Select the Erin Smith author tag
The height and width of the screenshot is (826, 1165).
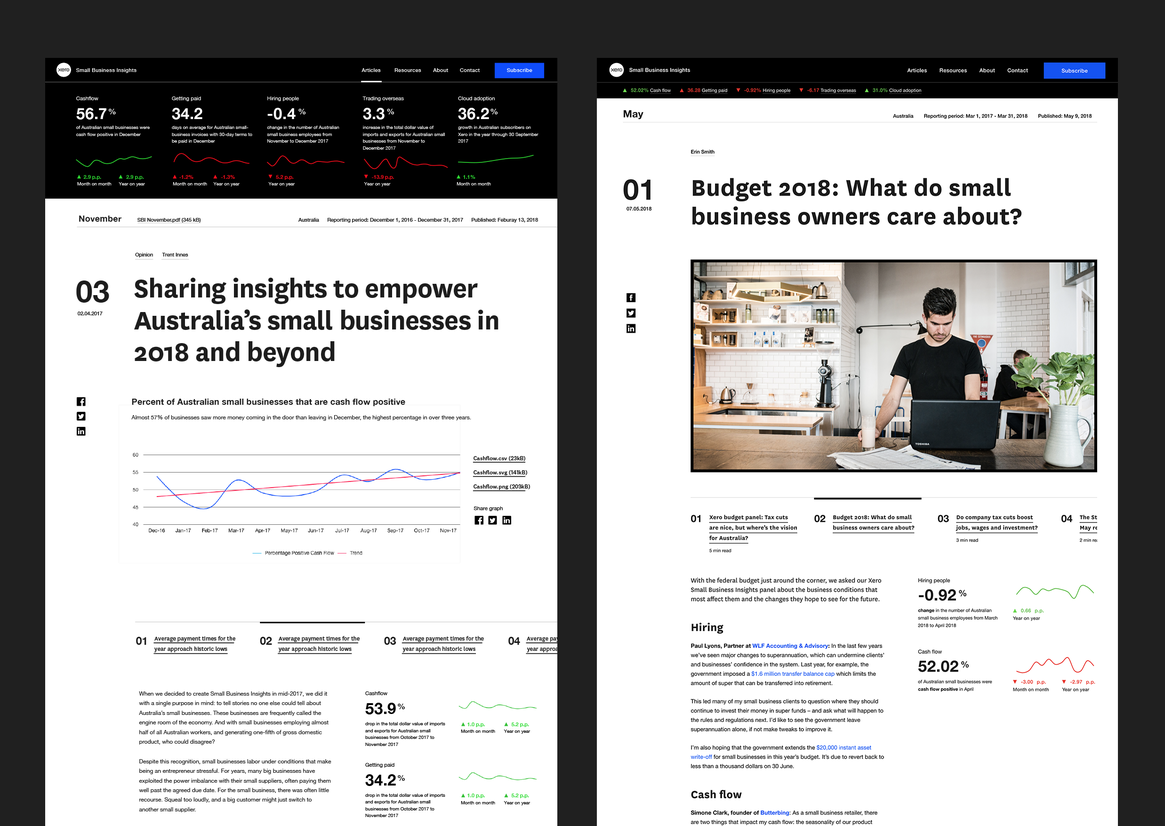tap(702, 152)
